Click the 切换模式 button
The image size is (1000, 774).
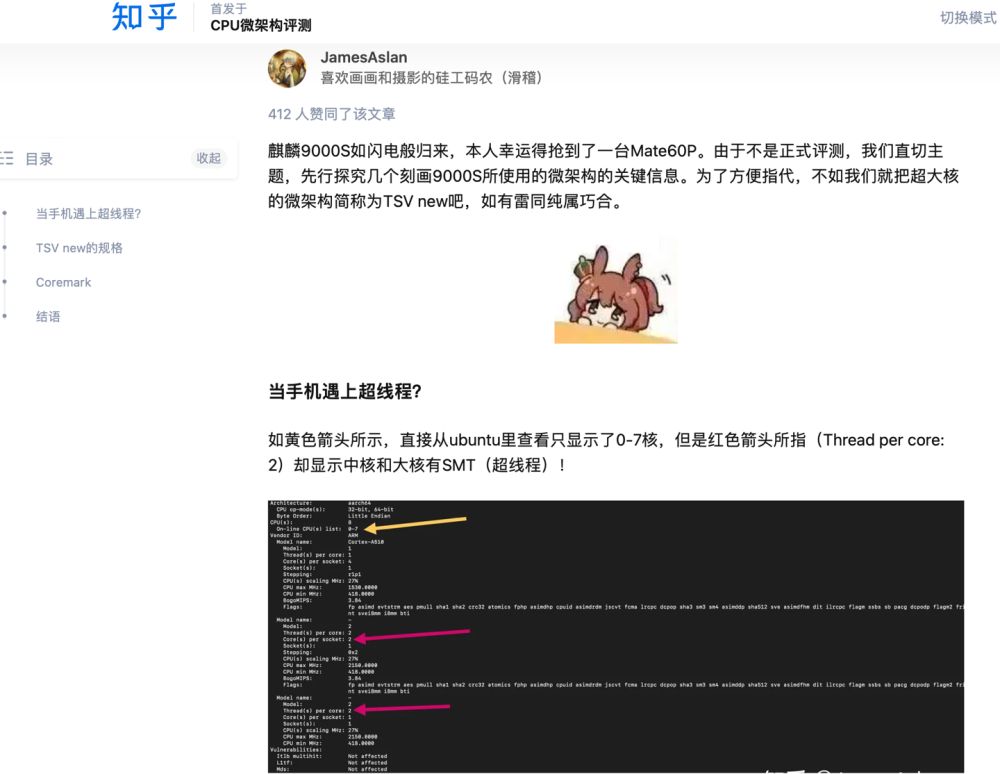pyautogui.click(x=967, y=18)
